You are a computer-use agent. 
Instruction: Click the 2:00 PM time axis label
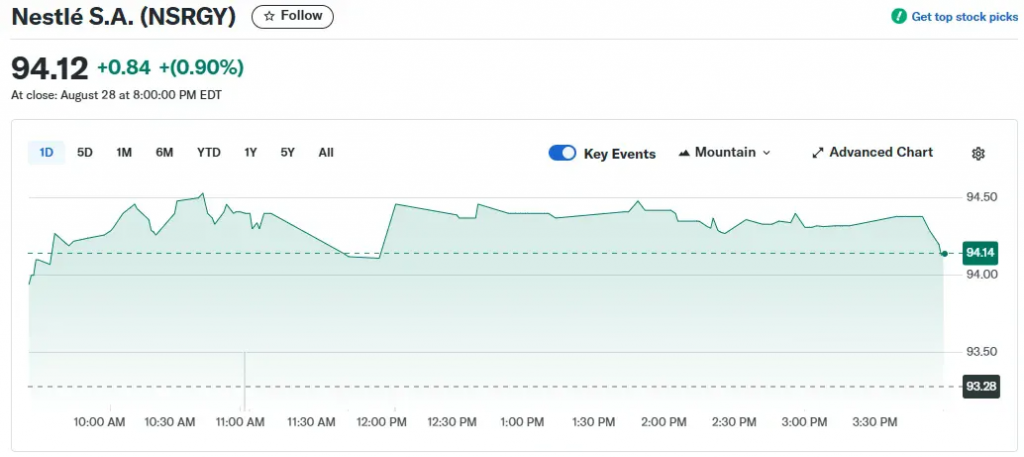tap(663, 422)
